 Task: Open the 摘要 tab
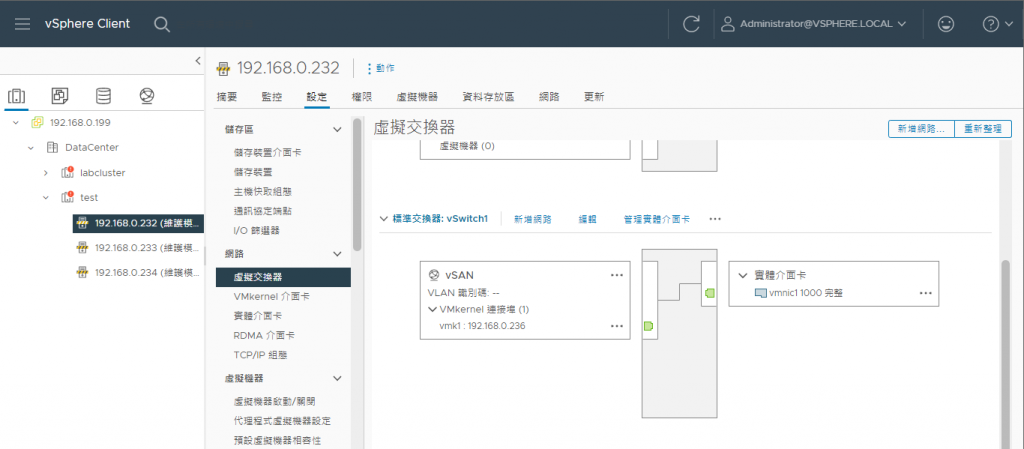tap(227, 97)
